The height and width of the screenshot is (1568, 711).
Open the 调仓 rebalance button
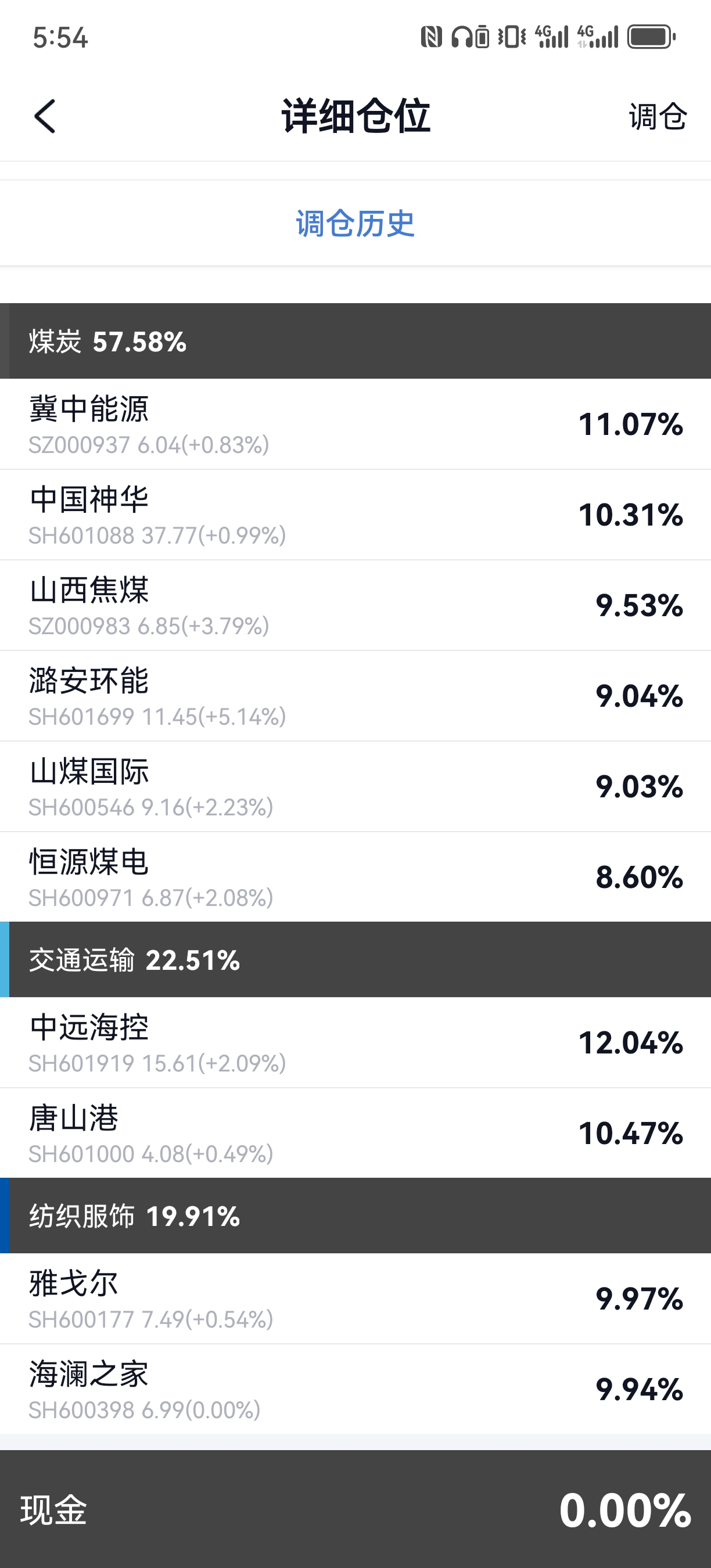click(x=658, y=116)
